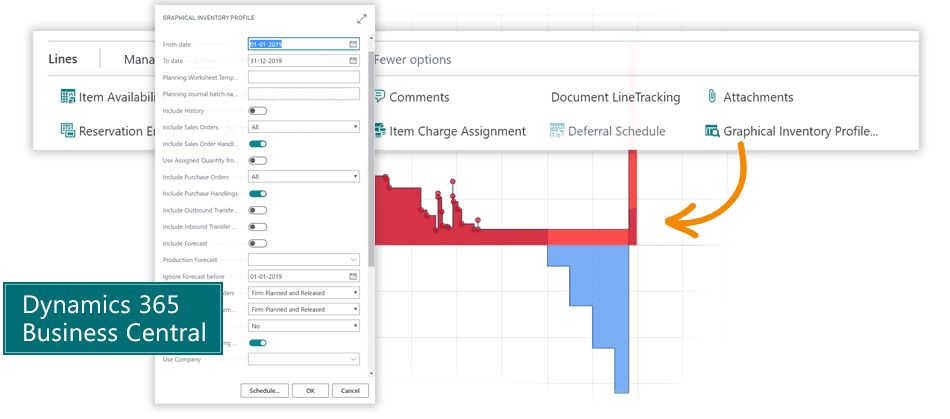This screenshot has width=950, height=419.
Task: Open the dropdown showing No
Action: pos(304,326)
